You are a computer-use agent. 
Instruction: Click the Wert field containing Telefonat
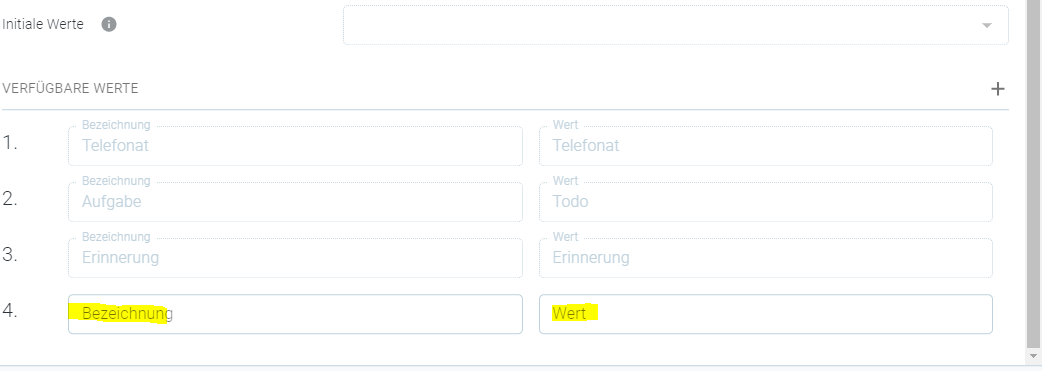click(x=766, y=146)
